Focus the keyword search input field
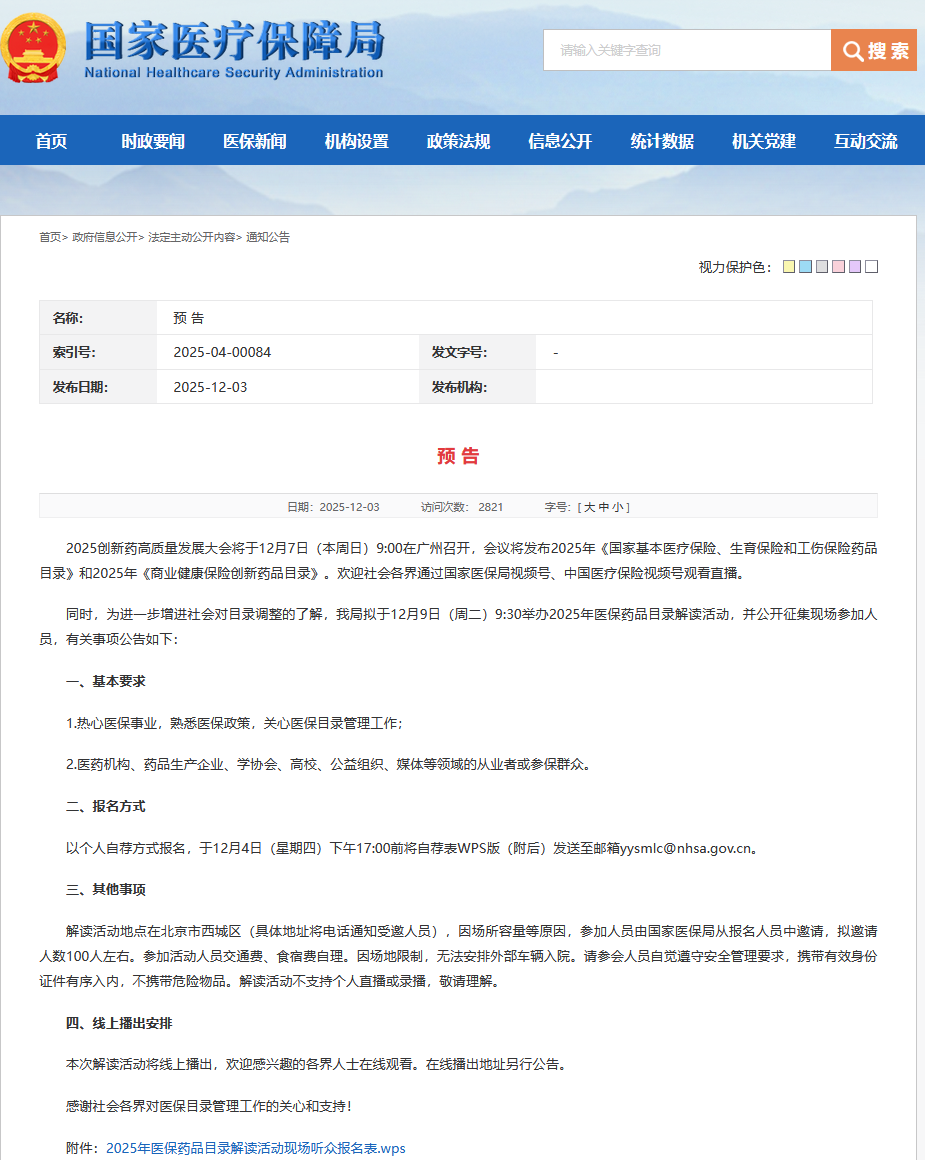Image resolution: width=925 pixels, height=1160 pixels. coord(687,51)
